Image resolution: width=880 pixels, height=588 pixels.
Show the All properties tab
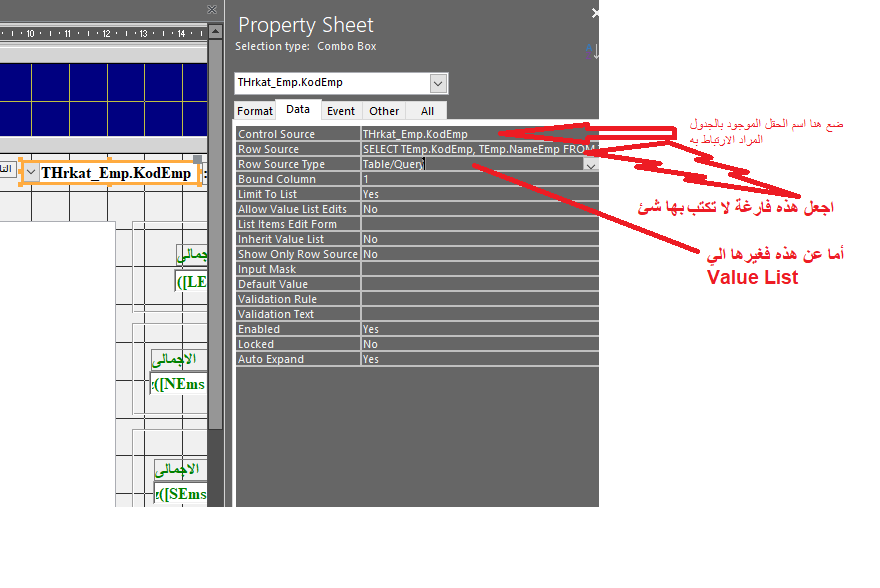pyautogui.click(x=427, y=111)
